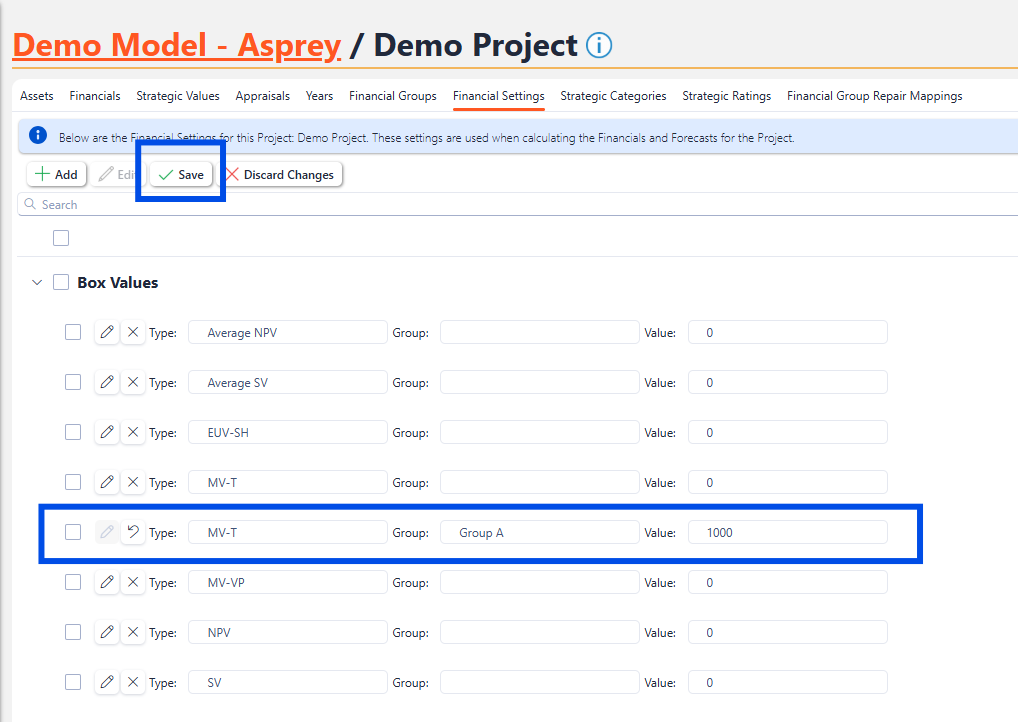Toggle the Box Values group checkbox
Viewport: 1018px width, 722px height.
pyautogui.click(x=61, y=283)
